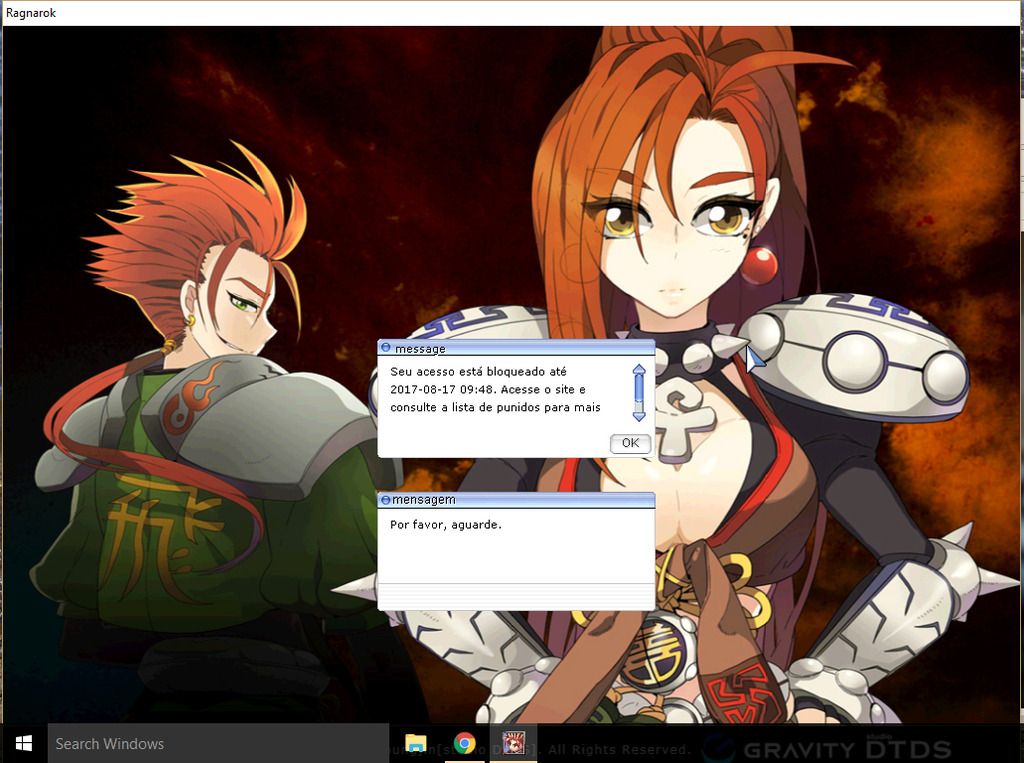This screenshot has height=763, width=1024.
Task: Click the Ragnarok game icon in taskbar
Action: [513, 743]
